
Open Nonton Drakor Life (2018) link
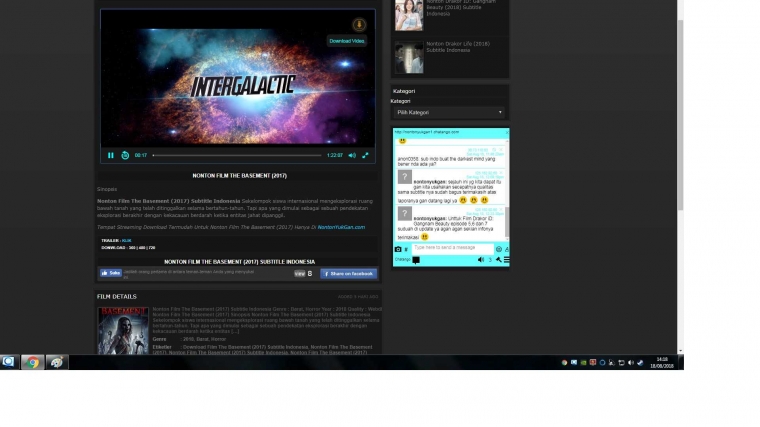click(x=458, y=47)
